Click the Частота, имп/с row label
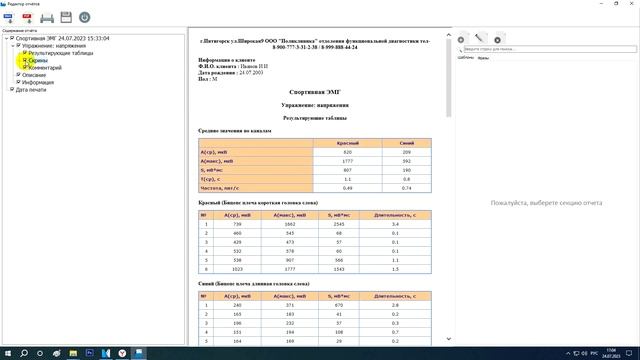This screenshot has width=640, height=360. pos(256,188)
